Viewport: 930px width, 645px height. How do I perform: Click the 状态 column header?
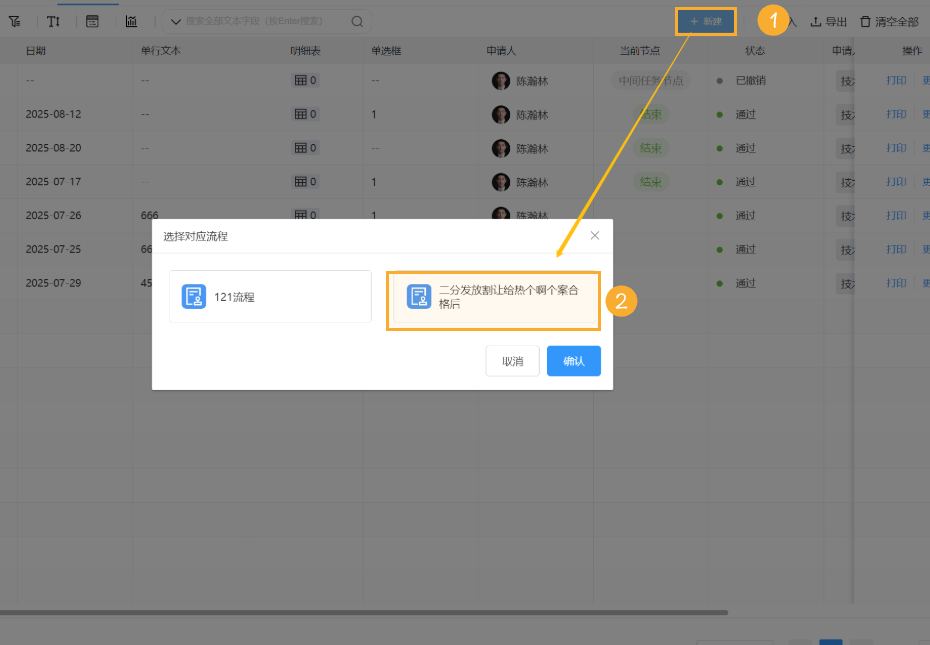755,50
